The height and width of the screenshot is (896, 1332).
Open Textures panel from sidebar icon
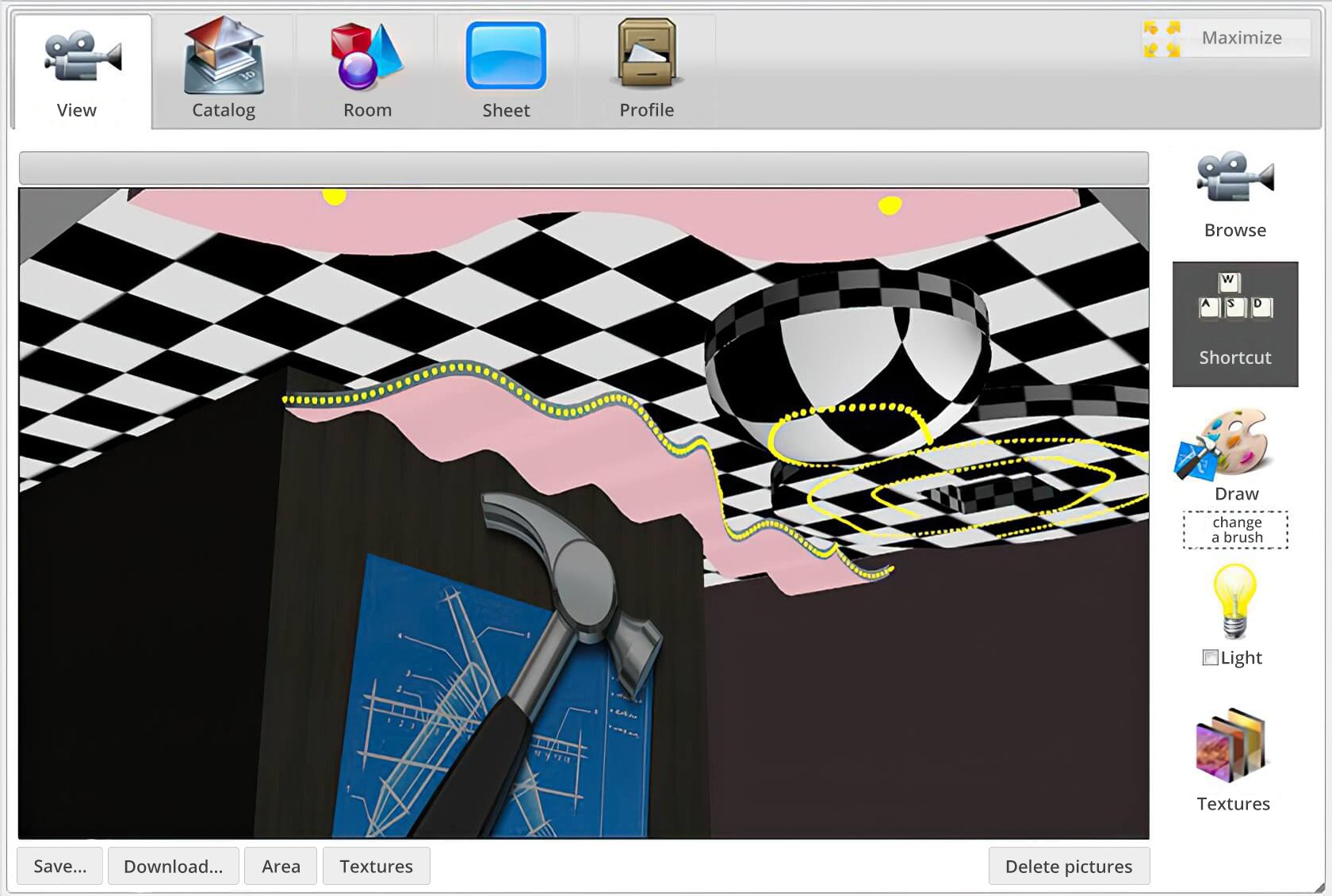point(1233,747)
